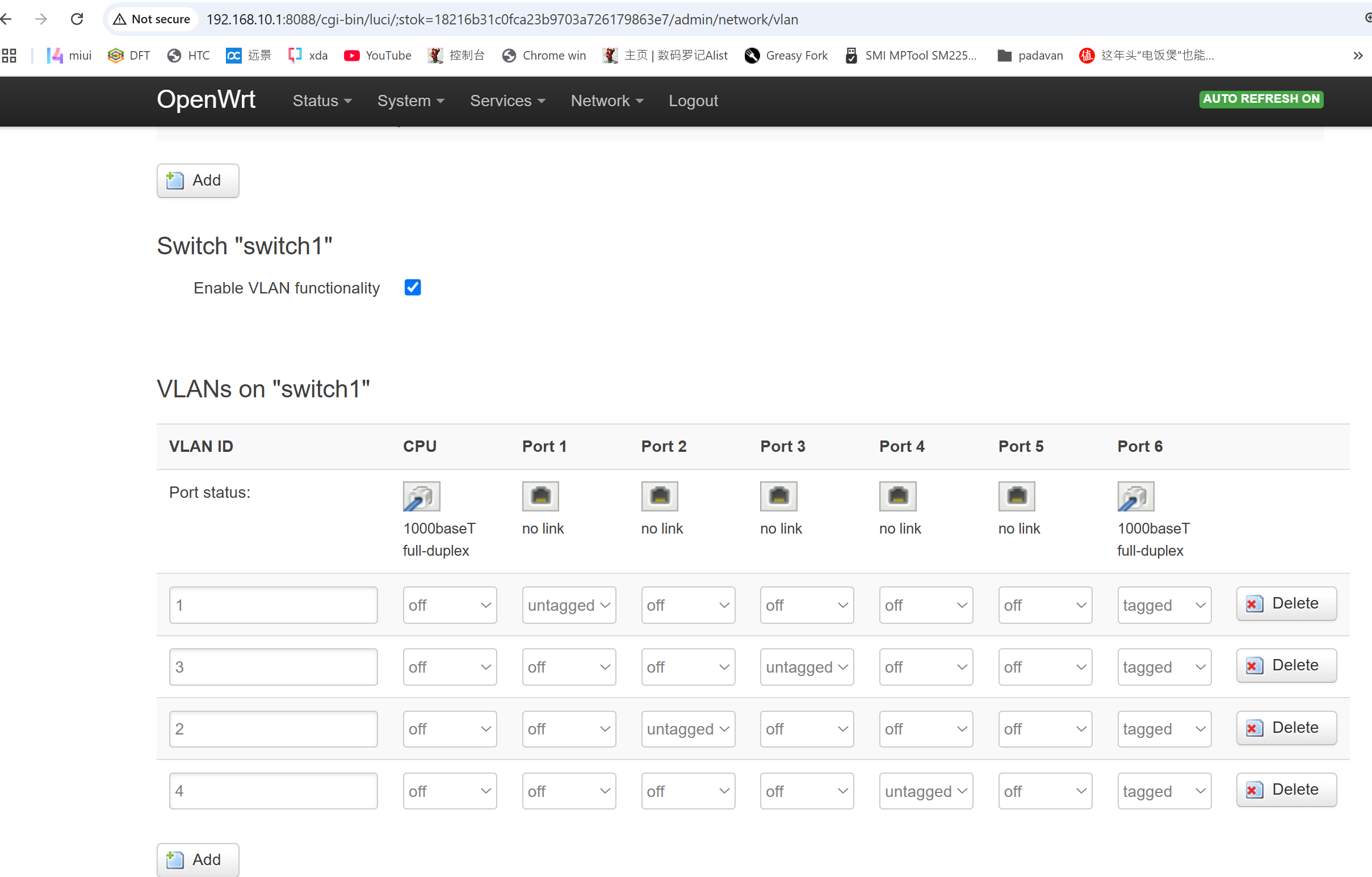Image resolution: width=1372 pixels, height=877 pixels.
Task: Open VLAN 4 CPU port dropdown
Action: (x=450, y=790)
